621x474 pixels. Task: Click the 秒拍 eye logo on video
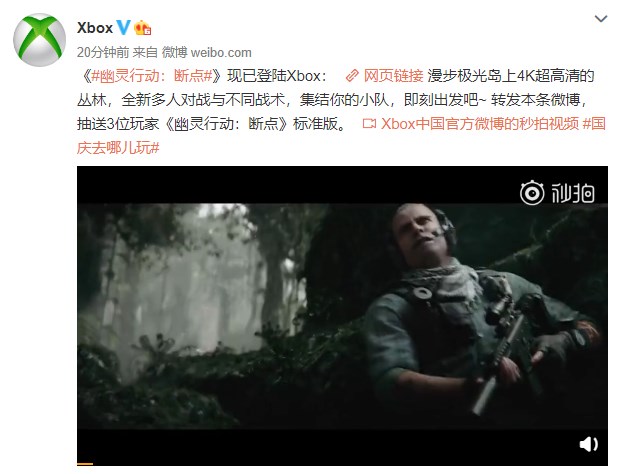click(x=532, y=193)
